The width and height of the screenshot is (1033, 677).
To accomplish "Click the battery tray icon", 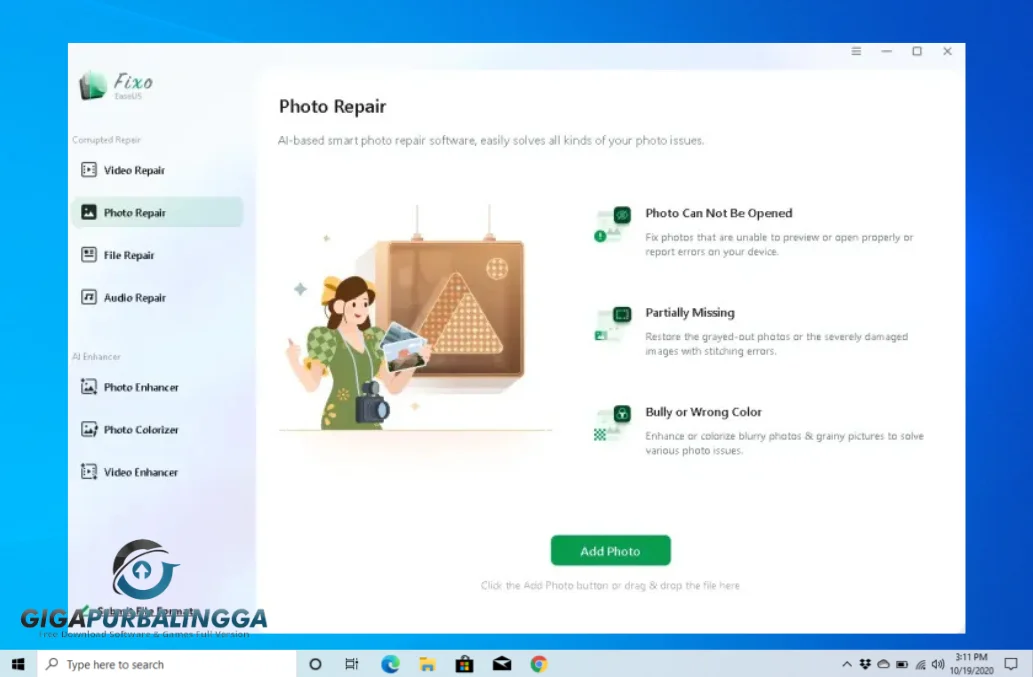I will (x=902, y=664).
